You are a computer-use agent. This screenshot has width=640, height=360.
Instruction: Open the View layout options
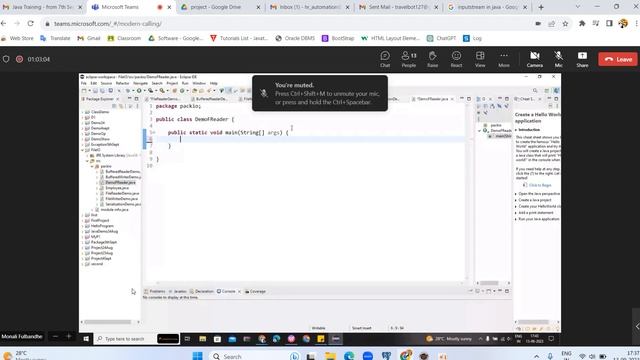pyautogui.click(x=480, y=59)
